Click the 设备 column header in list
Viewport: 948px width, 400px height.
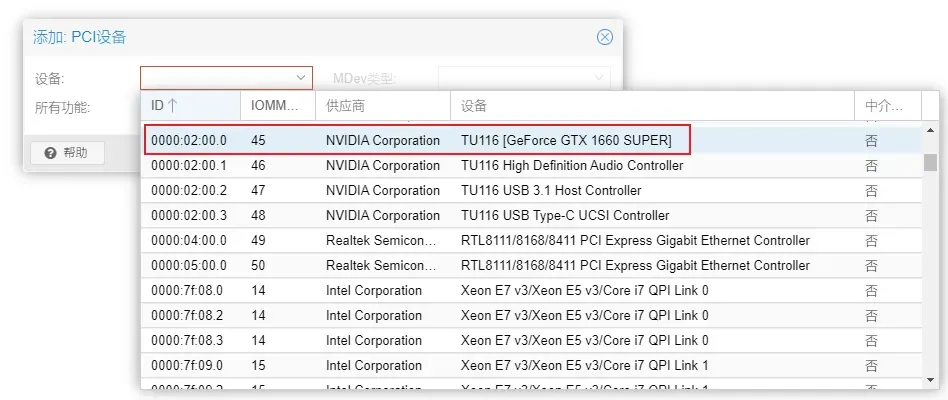coord(650,105)
